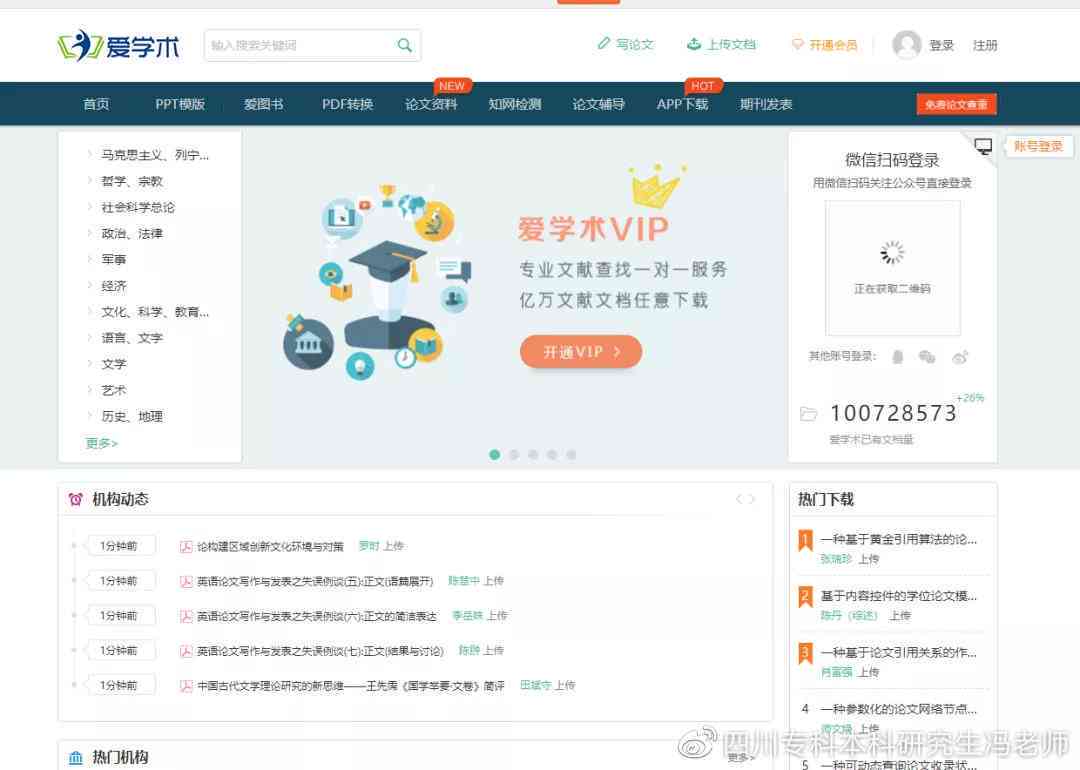Select the fourth carousel dot

point(552,455)
